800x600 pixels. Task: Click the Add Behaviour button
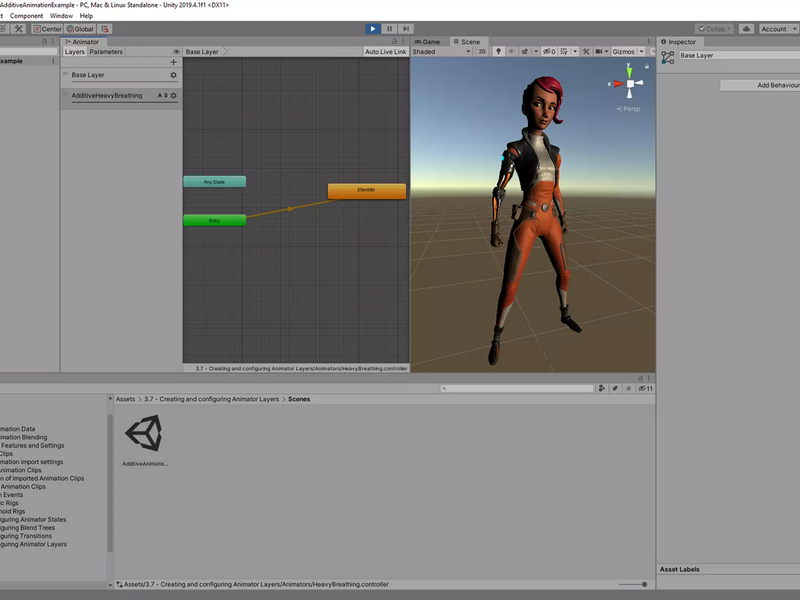[760, 85]
